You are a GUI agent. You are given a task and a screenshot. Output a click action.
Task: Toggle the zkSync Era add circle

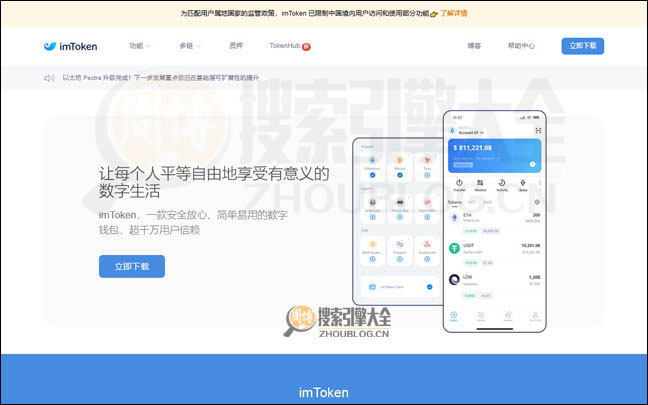[400, 217]
